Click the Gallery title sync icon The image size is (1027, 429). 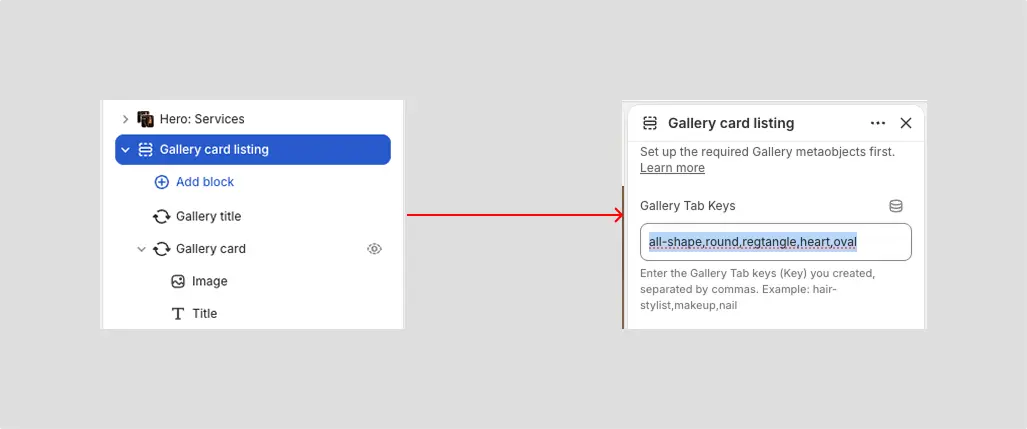coord(161,217)
